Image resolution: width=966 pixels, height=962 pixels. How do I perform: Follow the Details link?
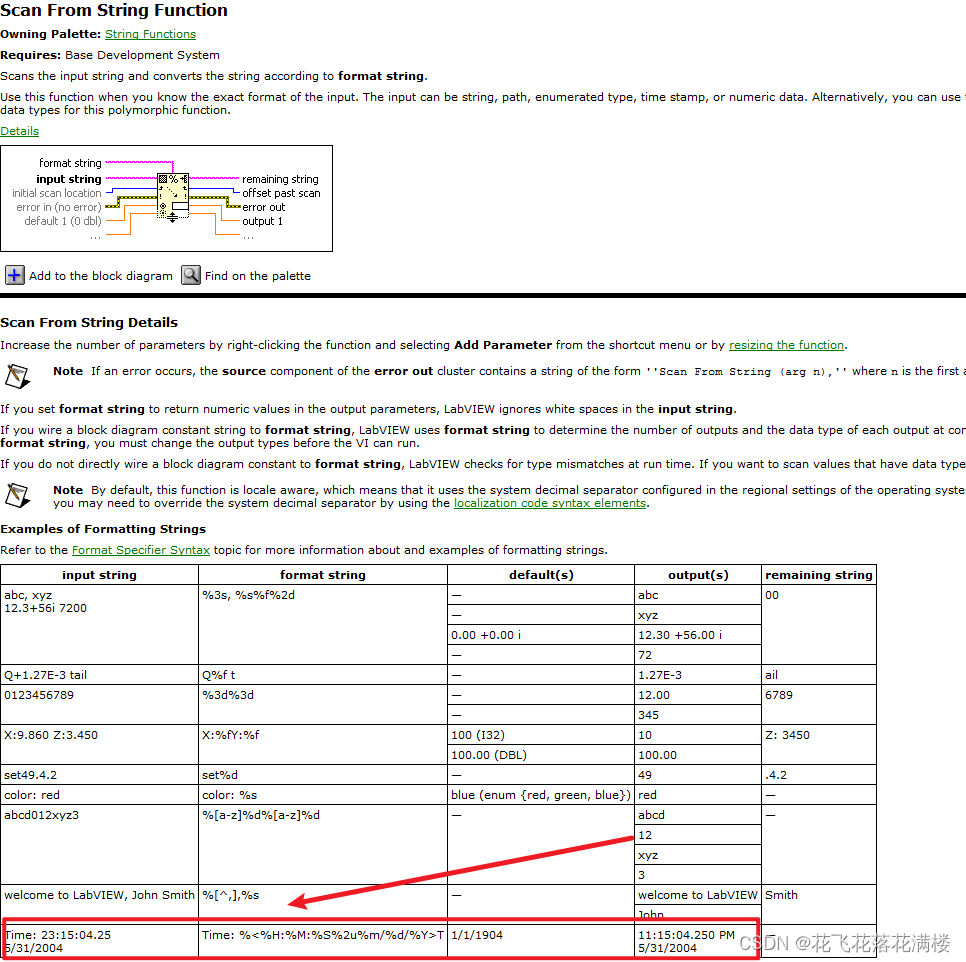tap(20, 131)
